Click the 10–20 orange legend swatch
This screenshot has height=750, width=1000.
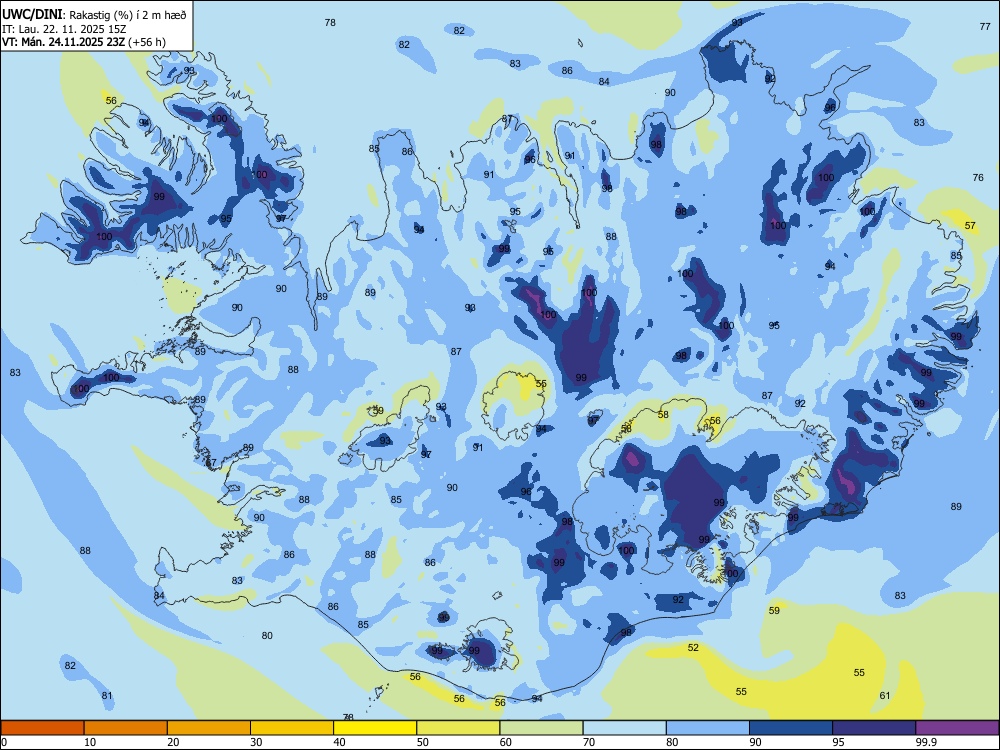pyautogui.click(x=126, y=728)
